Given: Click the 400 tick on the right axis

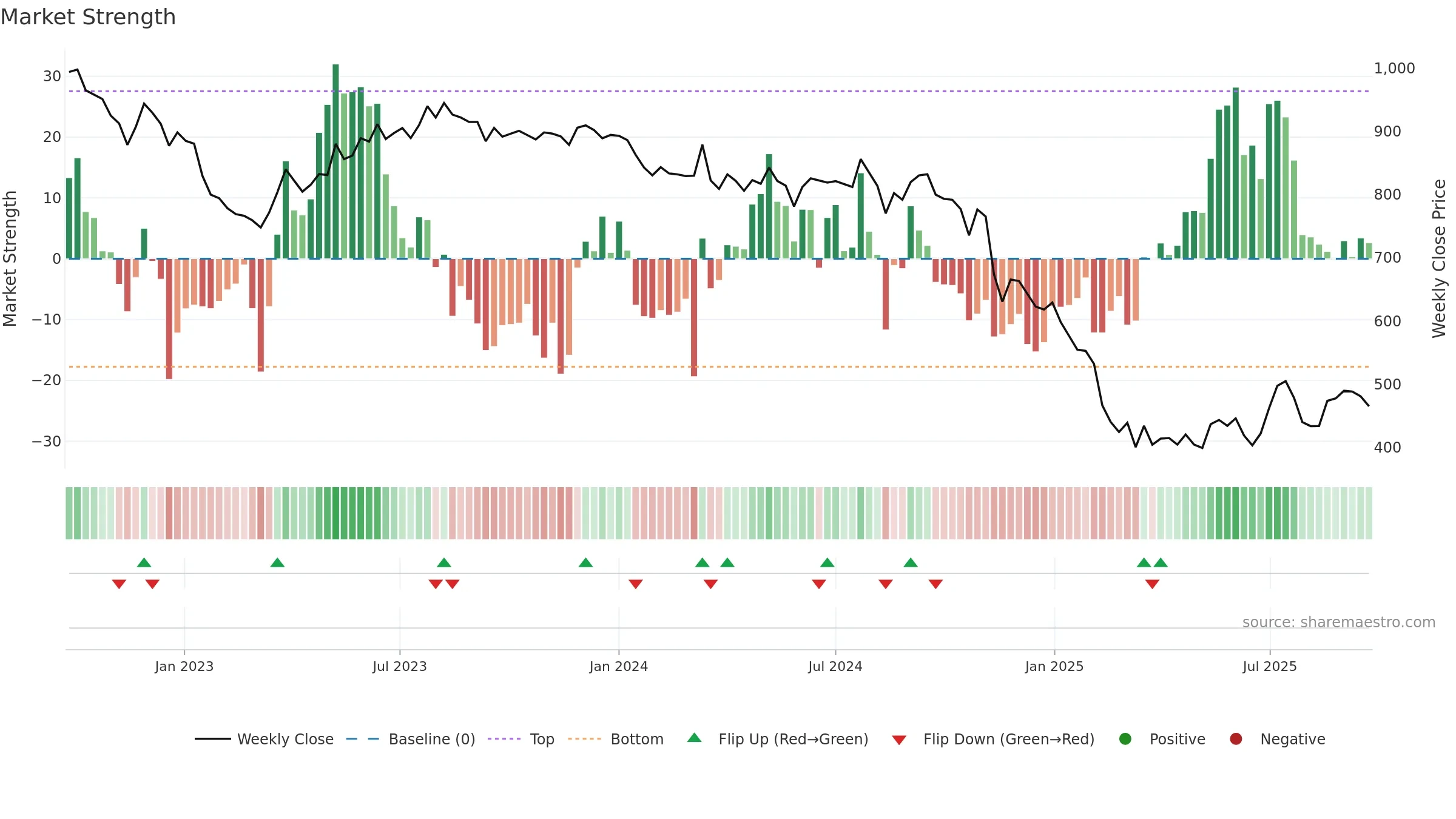Looking at the screenshot, I should (1387, 448).
